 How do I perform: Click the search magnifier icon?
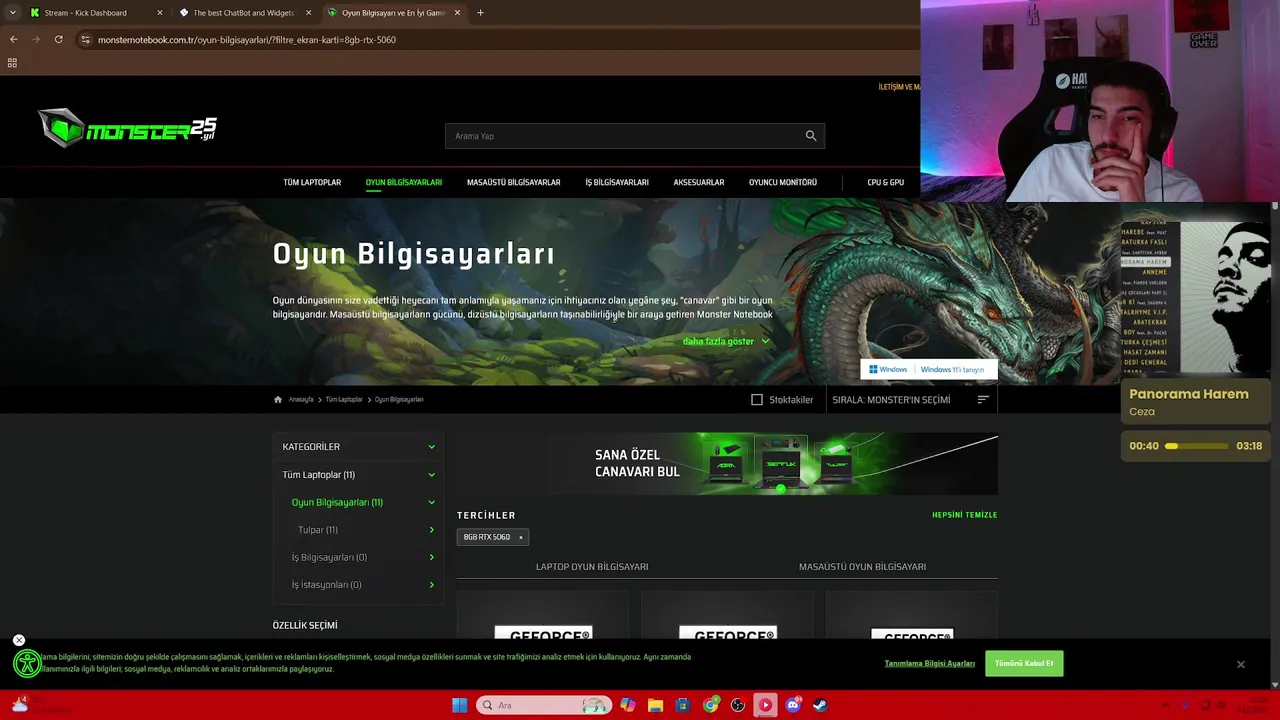pos(811,136)
